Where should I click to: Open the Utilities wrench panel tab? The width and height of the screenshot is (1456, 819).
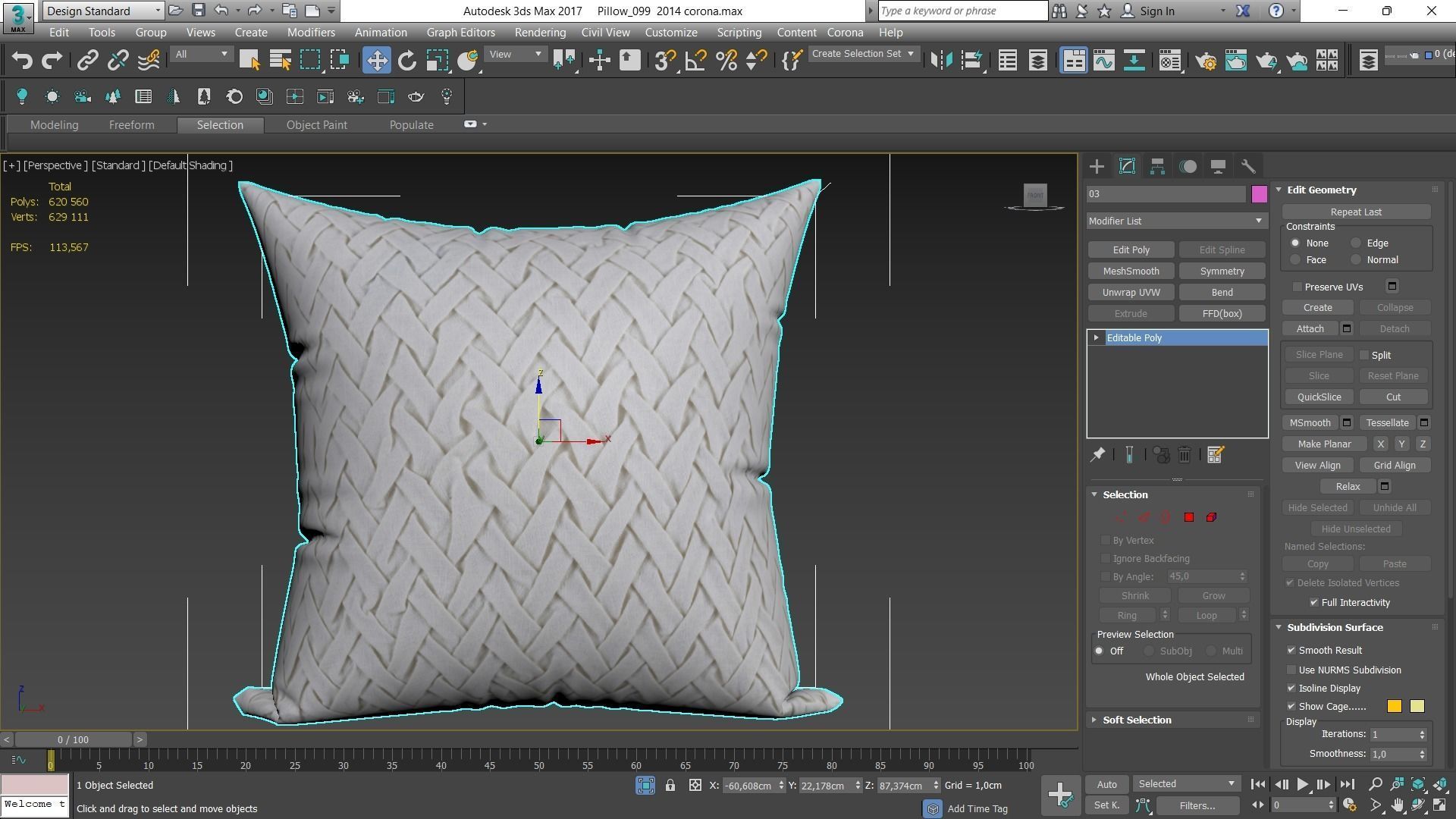pos(1248,166)
